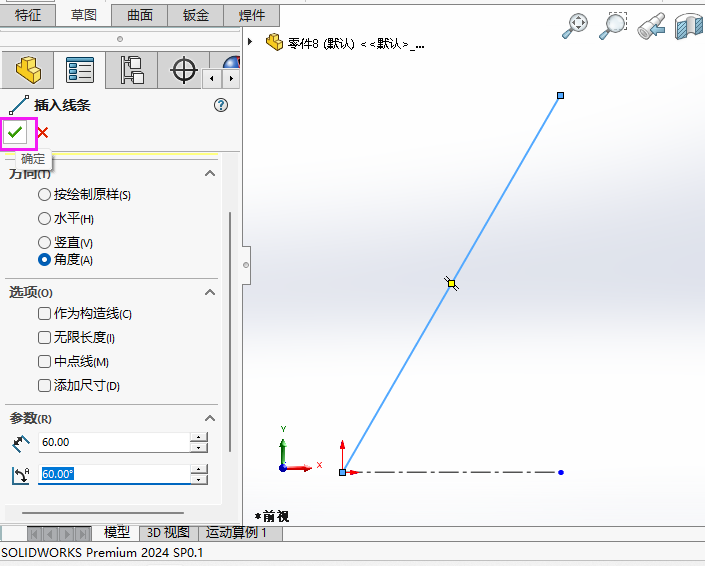
Task: Collapse the 选项 section chevron
Action: [210, 292]
